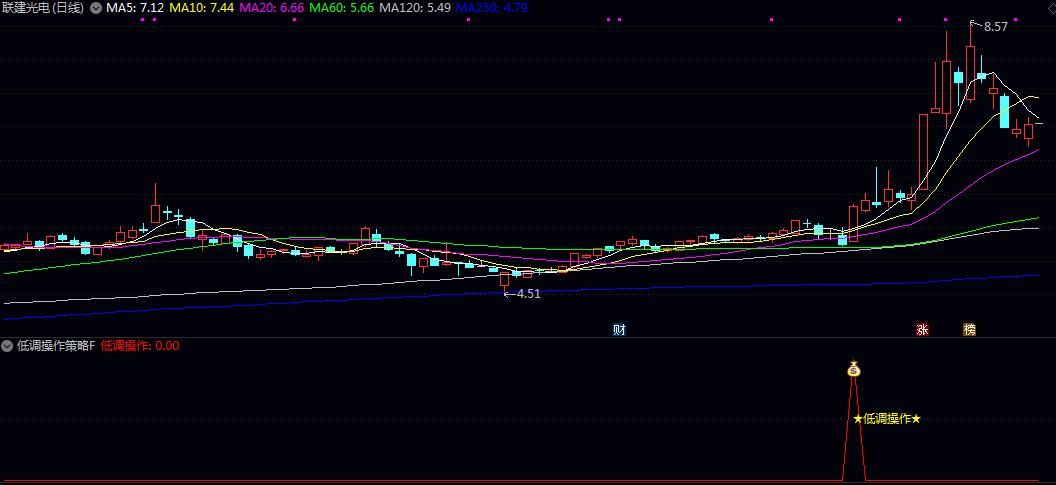Select the 联建光电(日线) chart title

pos(44,9)
